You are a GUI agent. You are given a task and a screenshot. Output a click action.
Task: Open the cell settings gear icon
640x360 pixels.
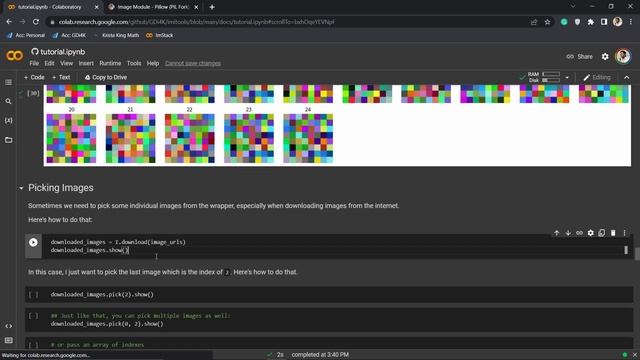[x=591, y=233]
